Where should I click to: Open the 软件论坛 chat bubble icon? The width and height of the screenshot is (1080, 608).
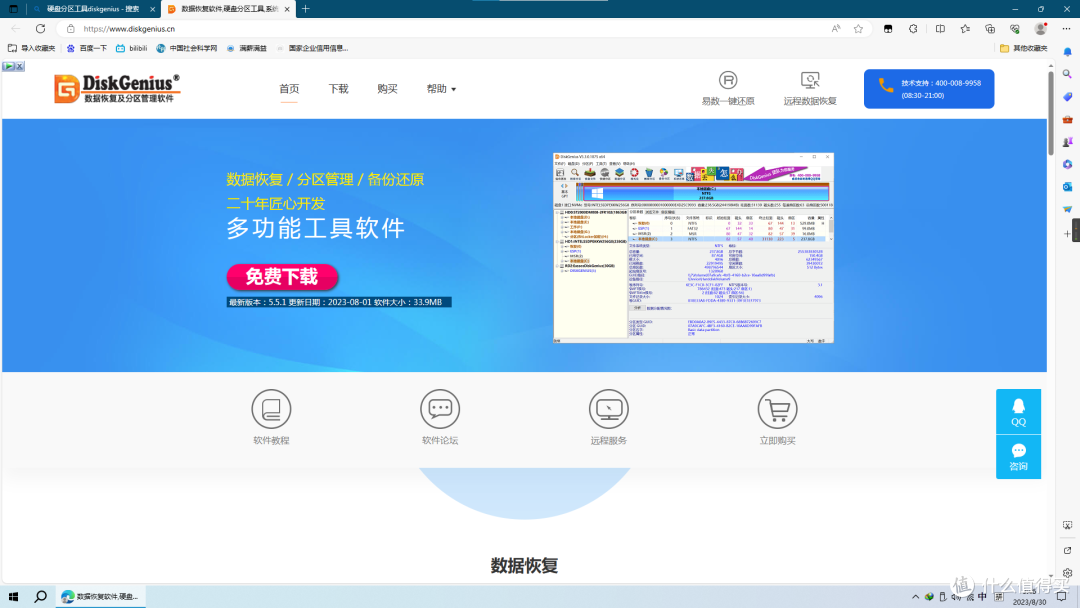click(x=440, y=409)
